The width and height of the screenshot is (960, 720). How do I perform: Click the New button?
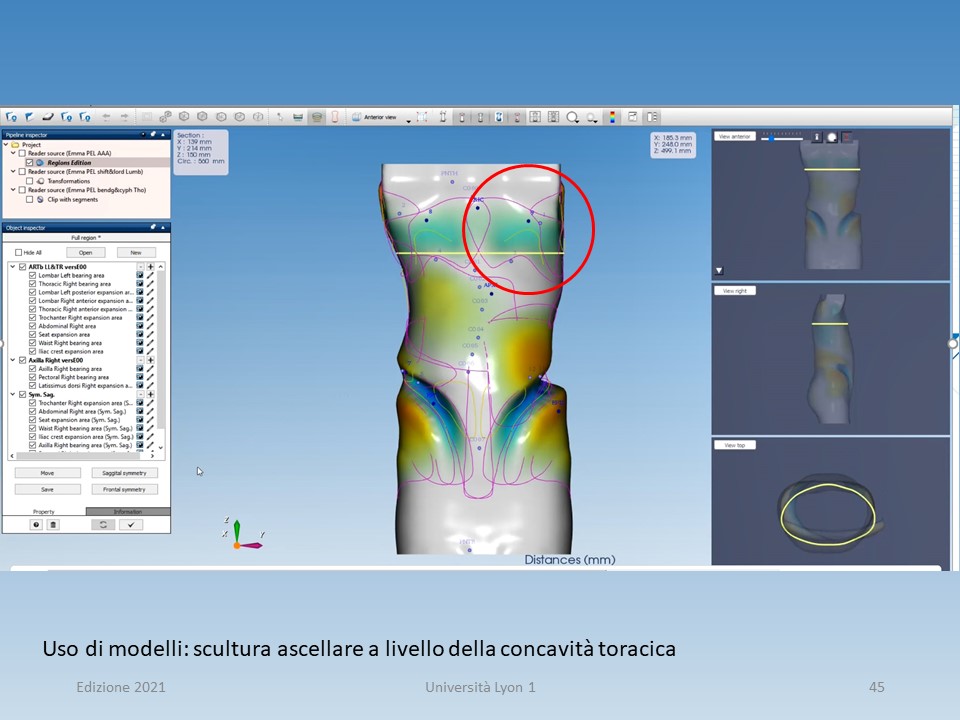click(x=136, y=252)
